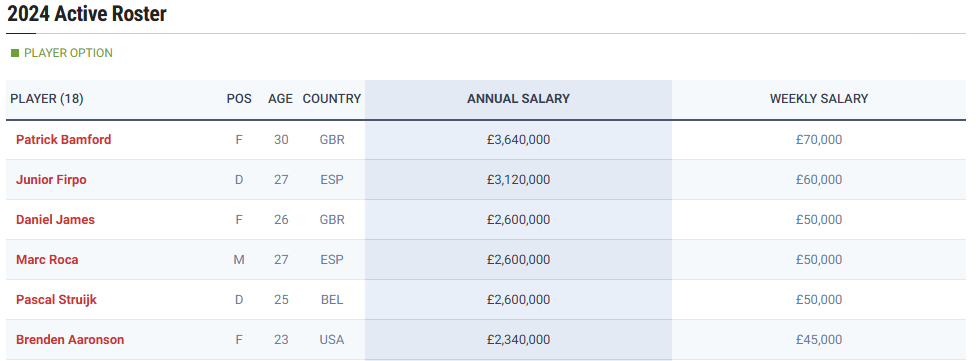Click the 2024 Active Roster heading
This screenshot has width=976, height=361.
[87, 14]
